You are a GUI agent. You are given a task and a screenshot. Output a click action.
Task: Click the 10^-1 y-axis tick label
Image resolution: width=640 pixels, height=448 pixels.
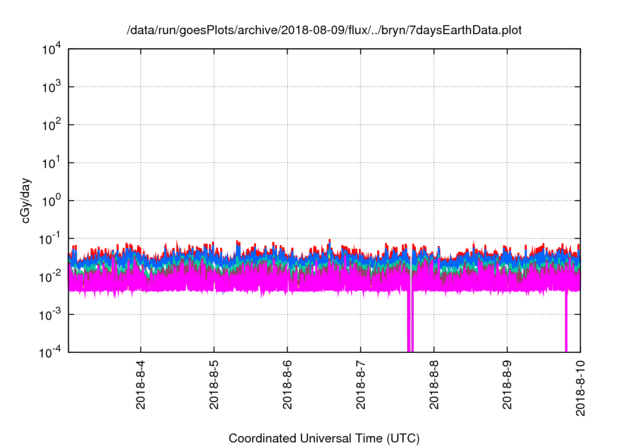[x=50, y=239]
